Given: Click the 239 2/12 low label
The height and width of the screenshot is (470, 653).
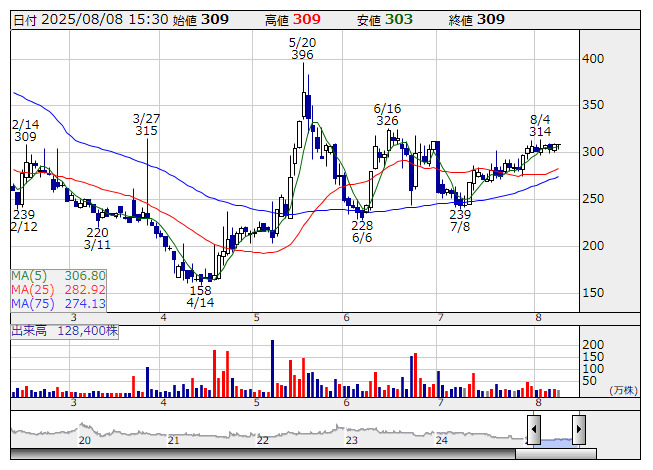Looking at the screenshot, I should (24, 221).
